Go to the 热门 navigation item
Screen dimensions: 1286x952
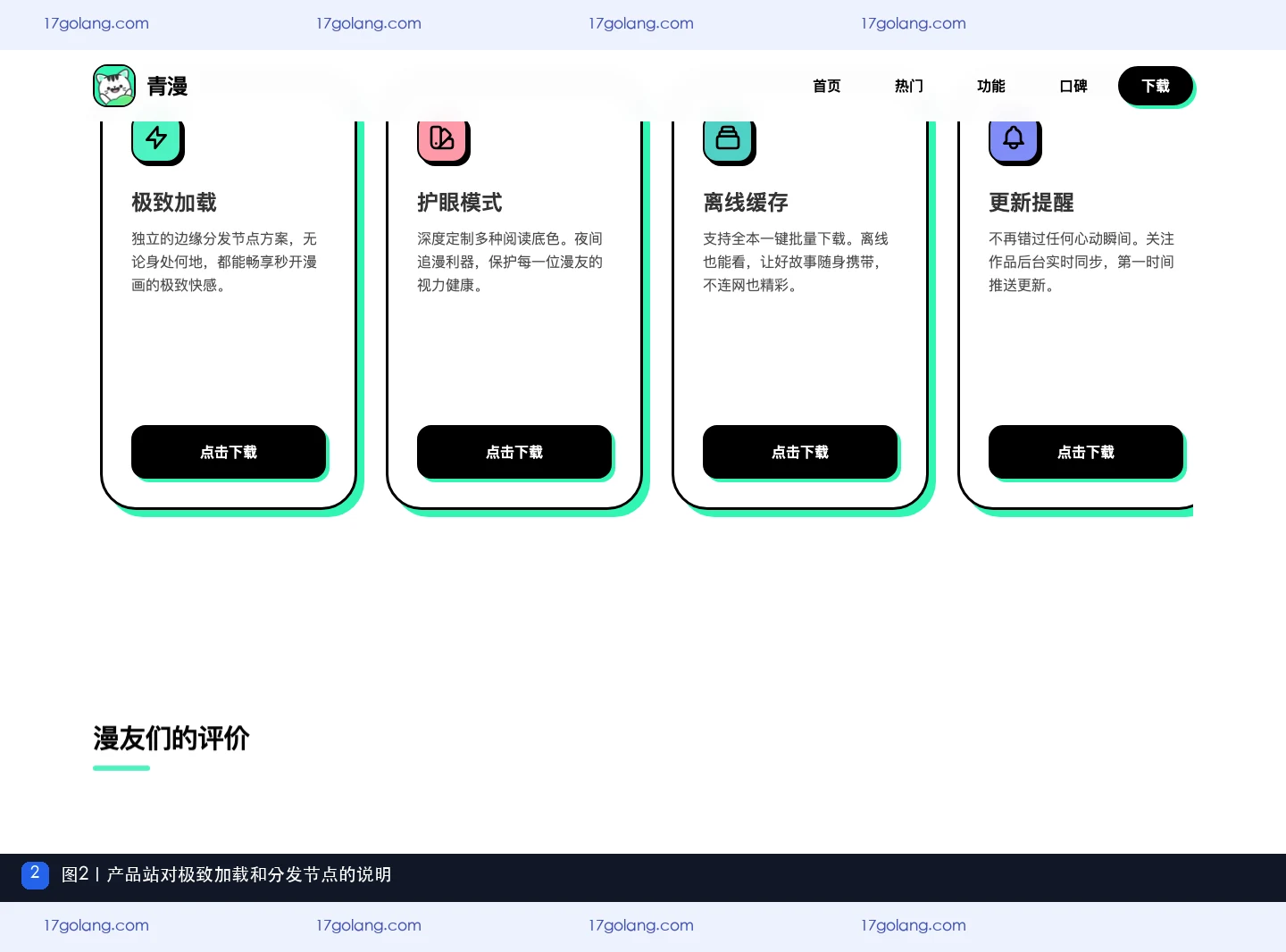909,86
